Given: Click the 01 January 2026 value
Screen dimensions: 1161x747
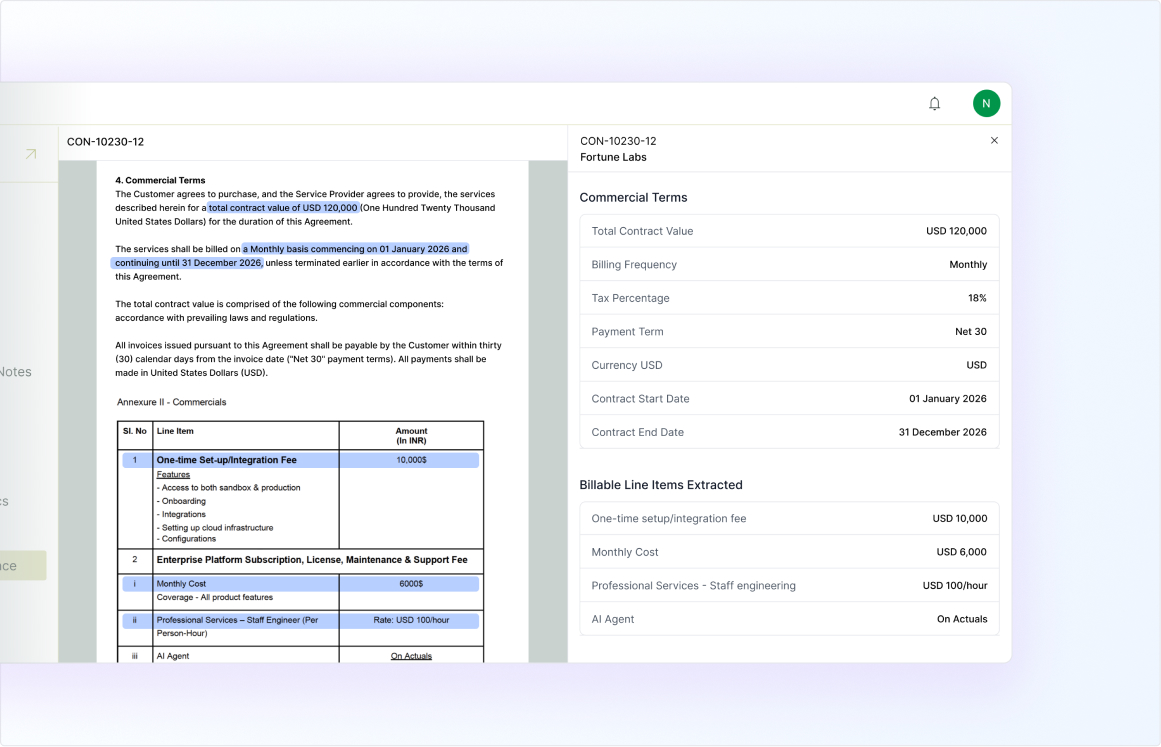Looking at the screenshot, I should coord(948,398).
